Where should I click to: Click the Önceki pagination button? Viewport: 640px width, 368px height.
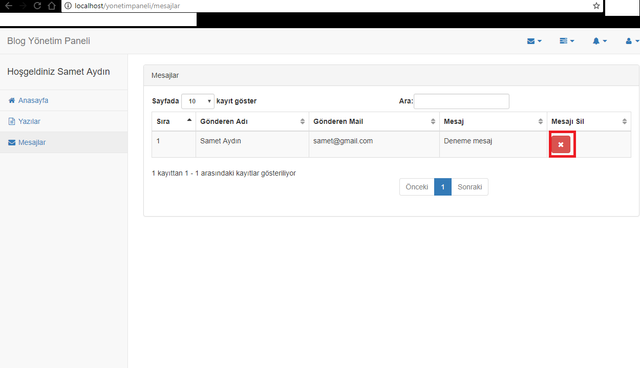click(x=417, y=187)
